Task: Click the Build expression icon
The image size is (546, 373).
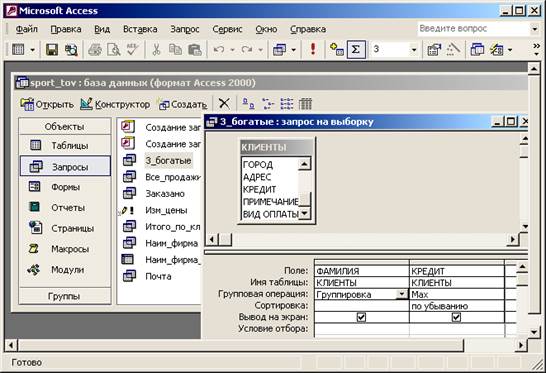Action: (x=453, y=50)
